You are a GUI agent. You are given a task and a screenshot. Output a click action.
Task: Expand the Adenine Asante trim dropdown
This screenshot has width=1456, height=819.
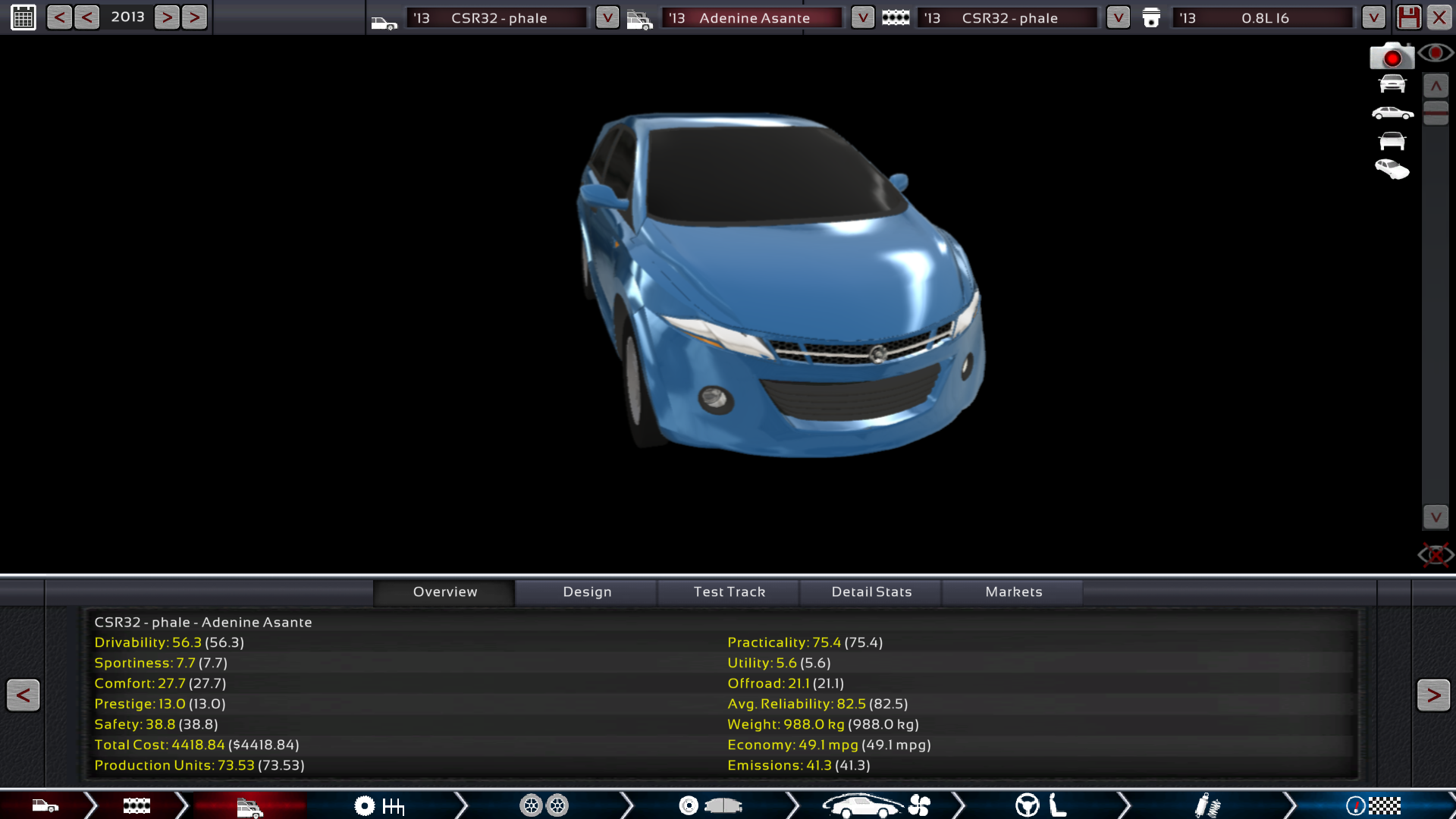tap(862, 17)
